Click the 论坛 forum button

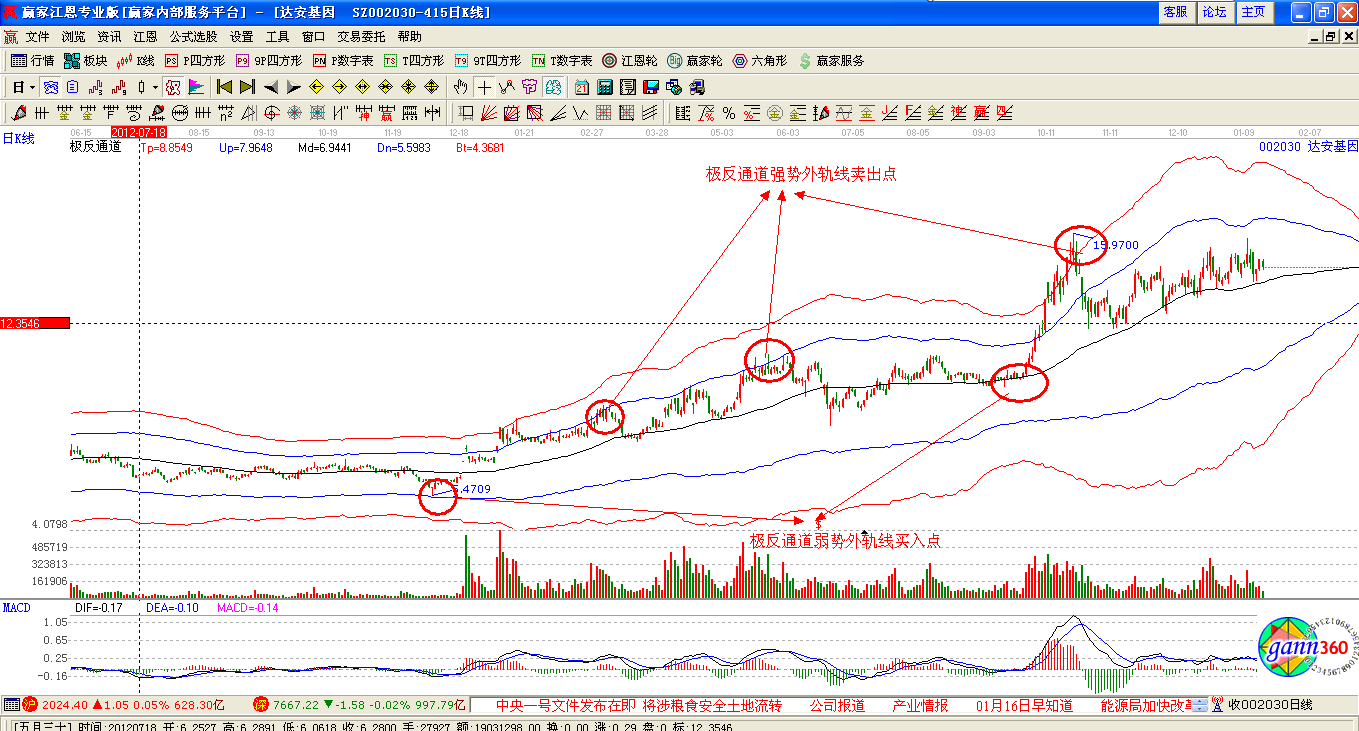click(x=1214, y=12)
